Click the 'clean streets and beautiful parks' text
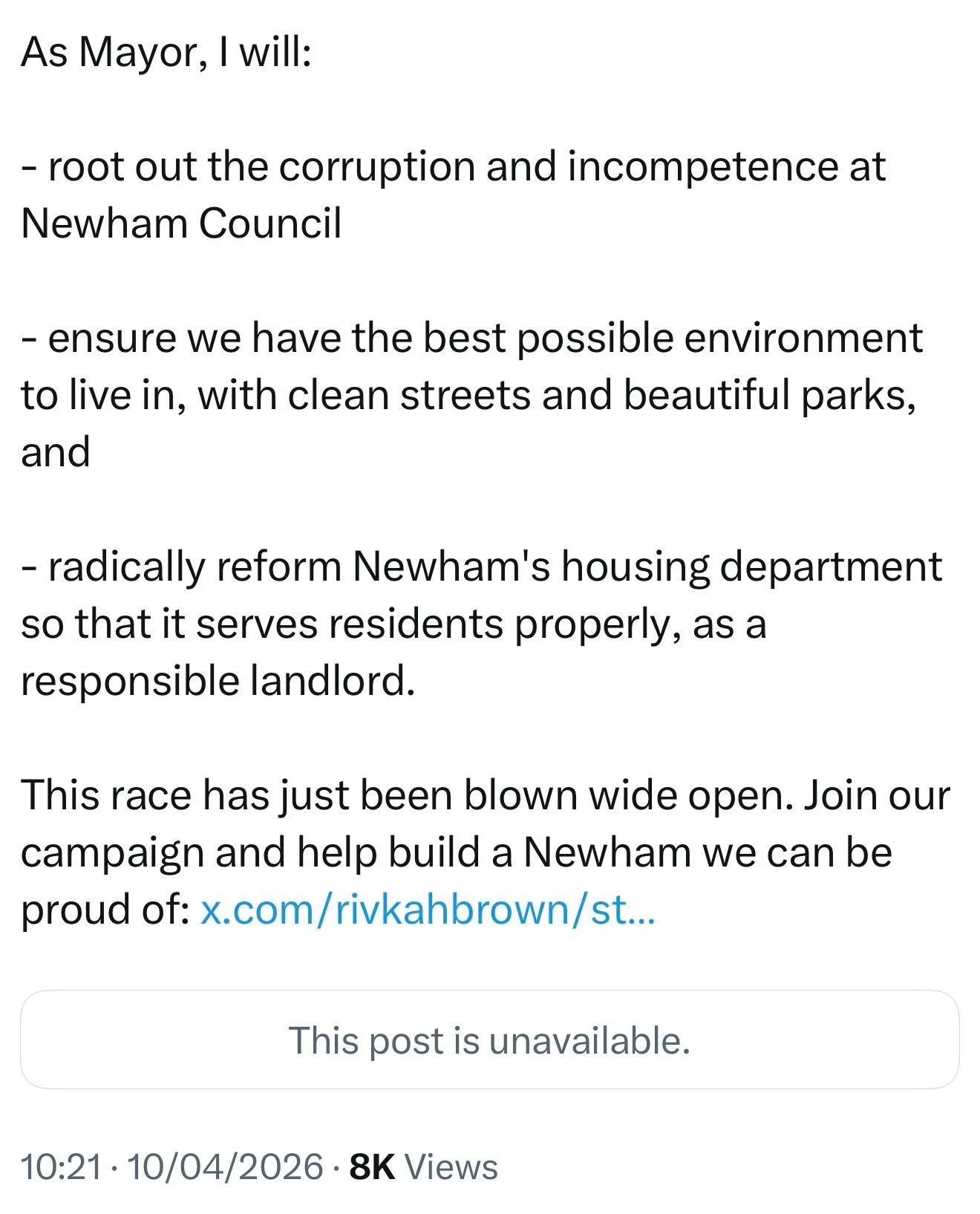The height and width of the screenshot is (1214, 980). [600, 395]
